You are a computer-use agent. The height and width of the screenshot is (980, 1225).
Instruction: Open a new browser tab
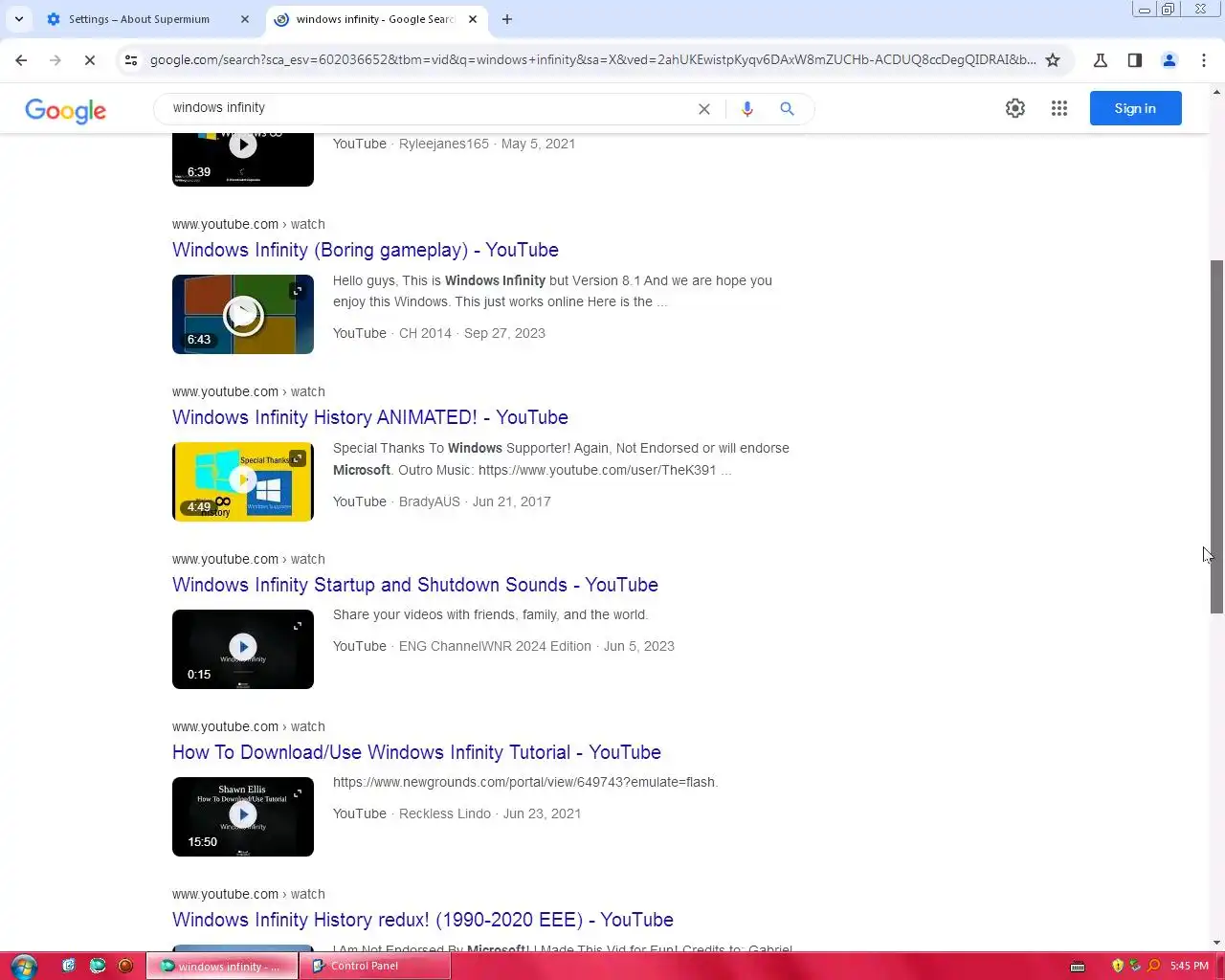coord(507,19)
